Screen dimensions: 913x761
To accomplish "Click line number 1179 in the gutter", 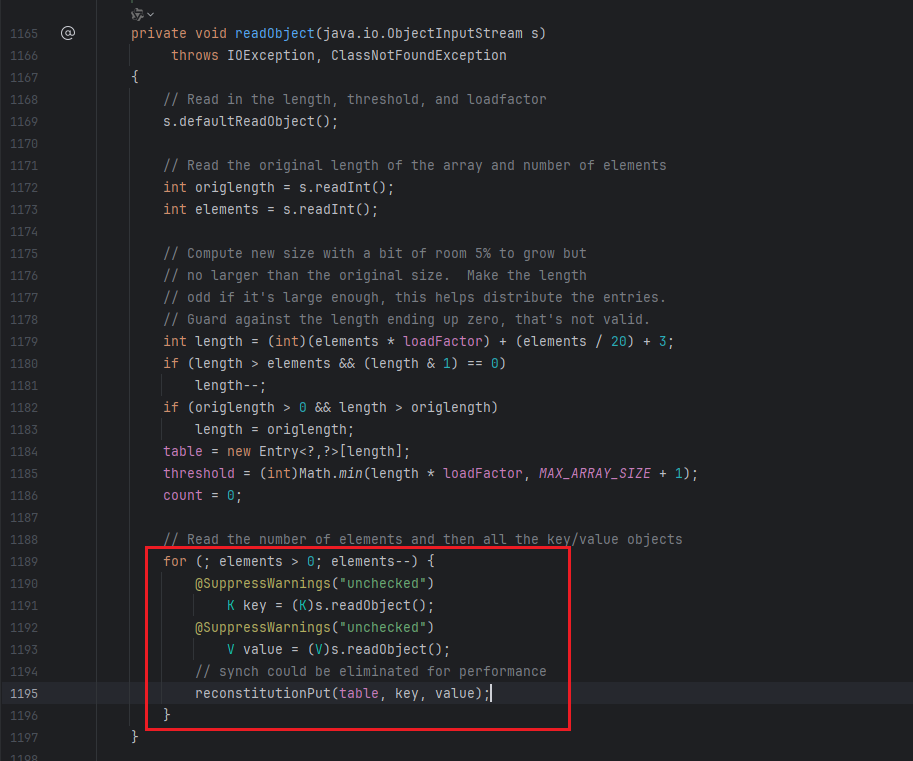I will pos(24,342).
